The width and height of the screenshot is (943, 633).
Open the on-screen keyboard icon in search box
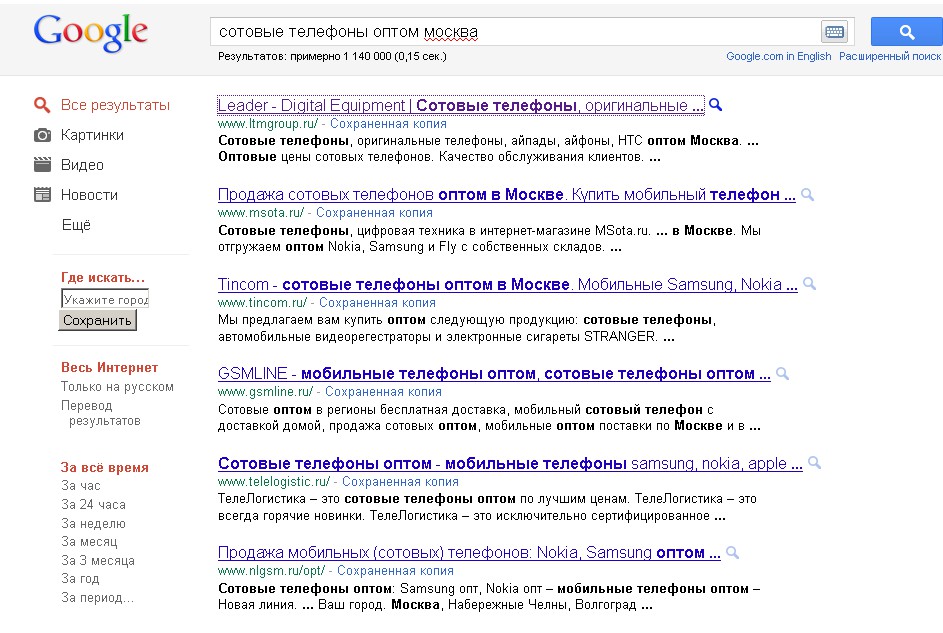834,32
